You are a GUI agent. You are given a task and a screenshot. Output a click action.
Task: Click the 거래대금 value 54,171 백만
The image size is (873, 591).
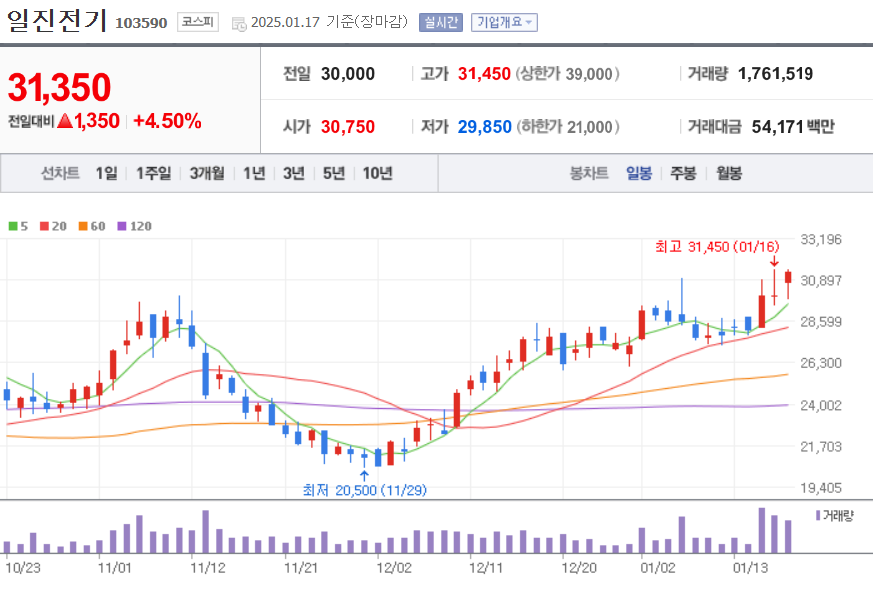[793, 127]
